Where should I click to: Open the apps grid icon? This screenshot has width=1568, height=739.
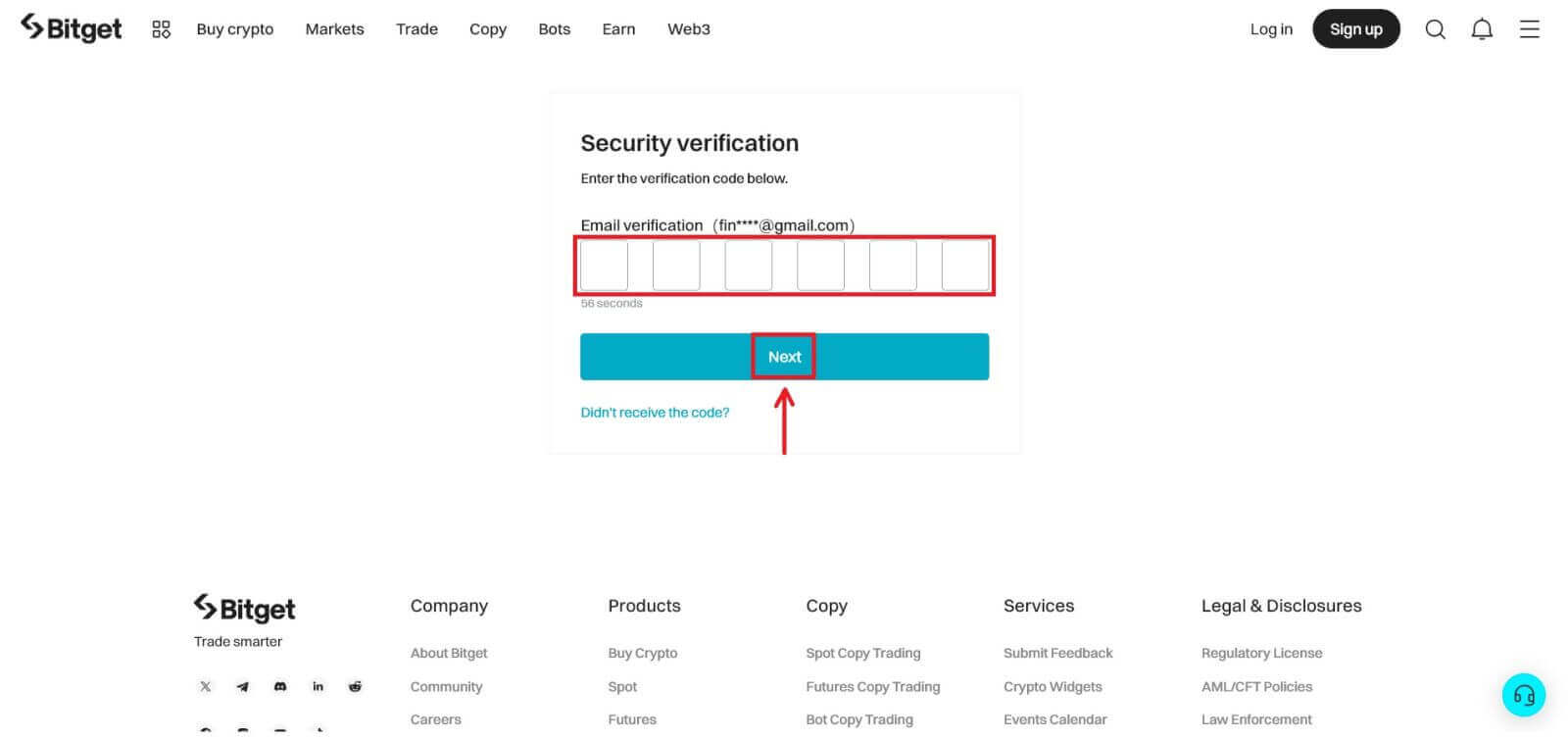(x=161, y=29)
